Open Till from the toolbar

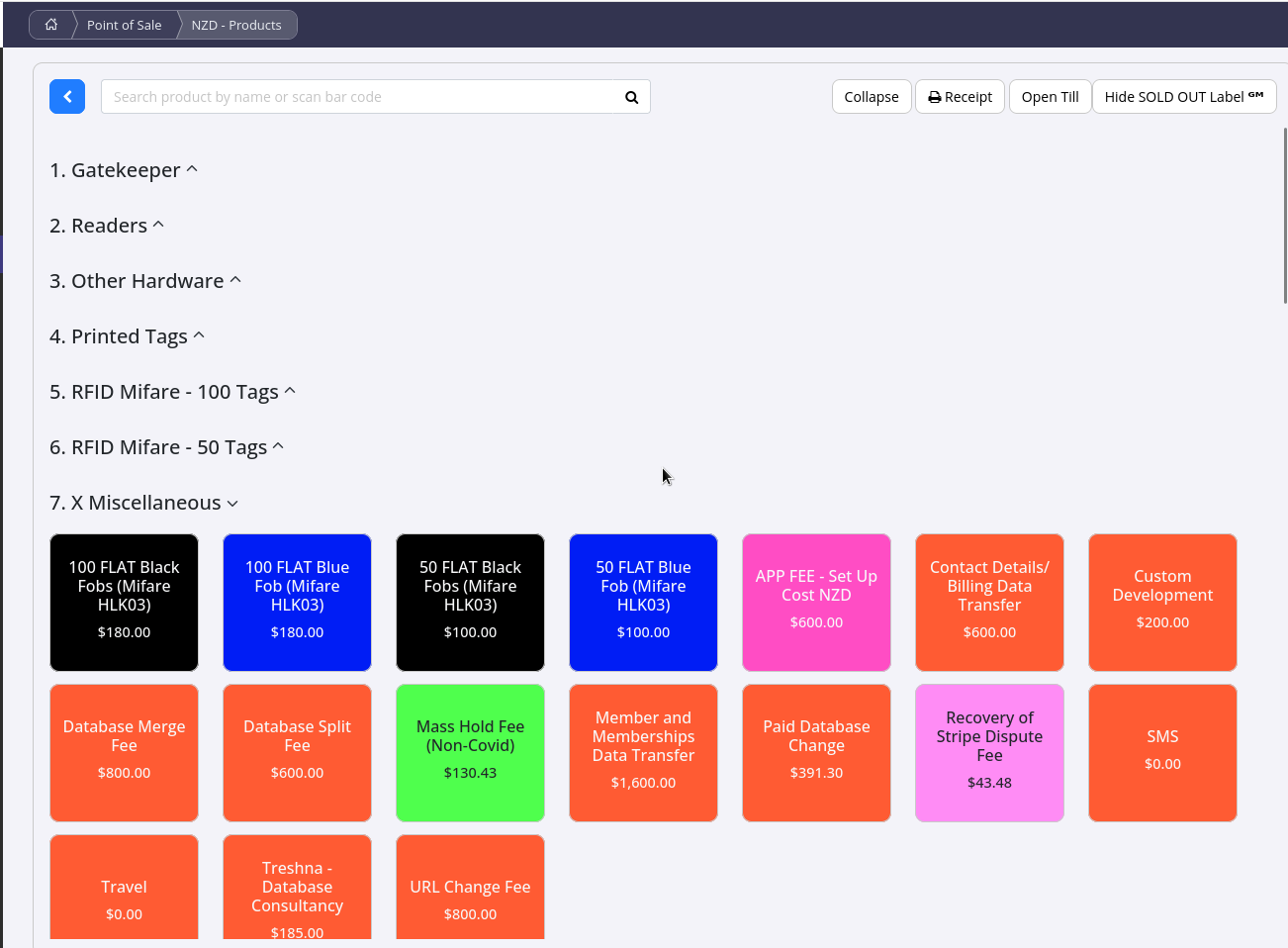1050,97
